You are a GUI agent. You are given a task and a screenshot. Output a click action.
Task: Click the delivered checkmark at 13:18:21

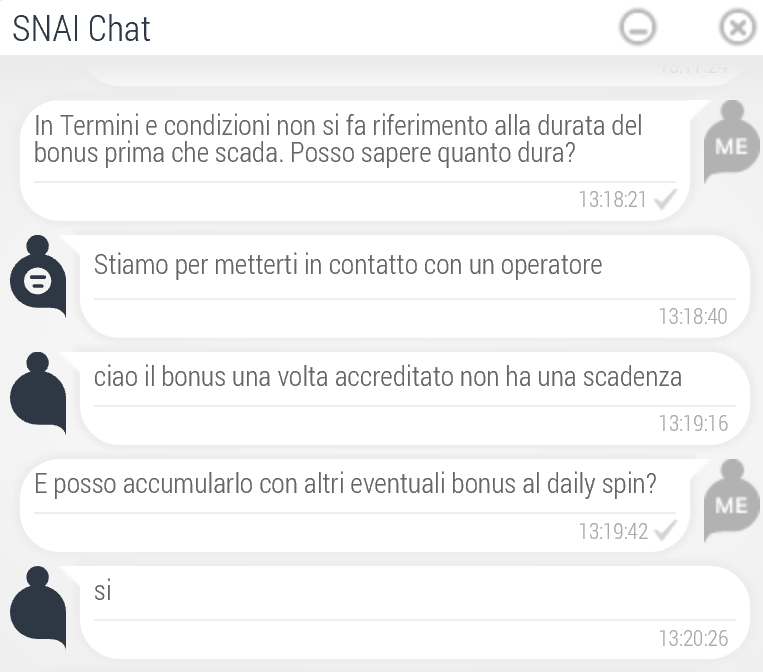pyautogui.click(x=665, y=200)
